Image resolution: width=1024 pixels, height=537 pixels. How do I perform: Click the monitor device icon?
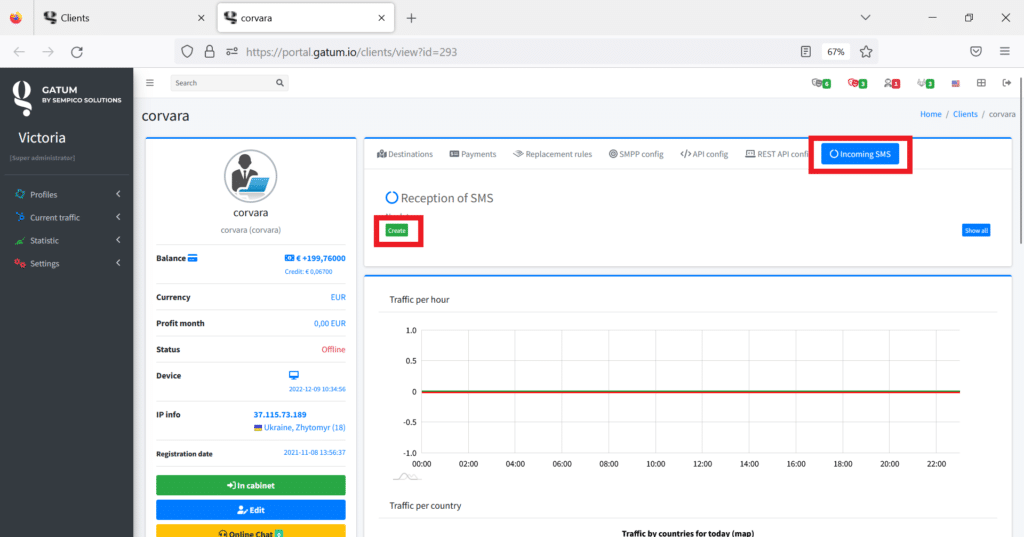click(294, 375)
